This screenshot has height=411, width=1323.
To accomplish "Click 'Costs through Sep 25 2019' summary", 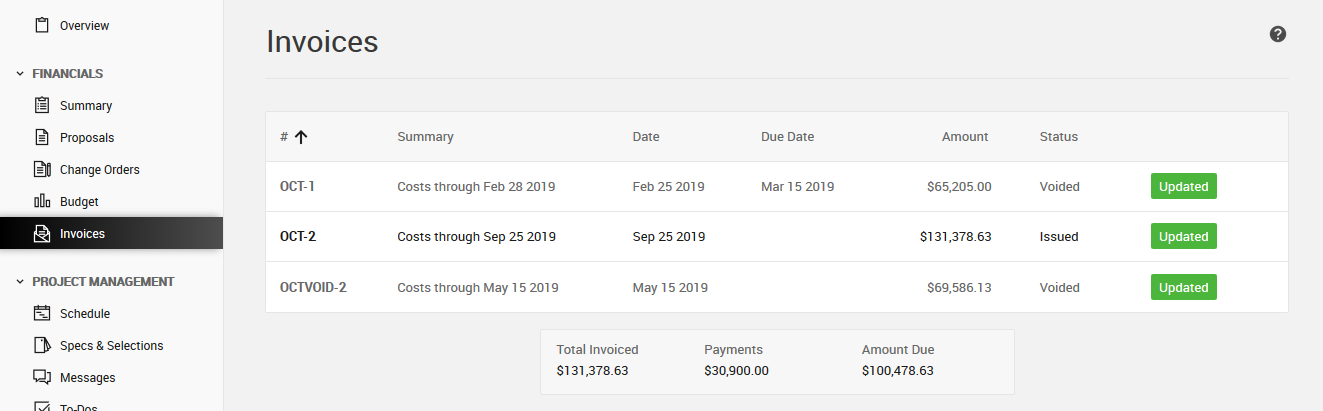I will click(x=477, y=237).
